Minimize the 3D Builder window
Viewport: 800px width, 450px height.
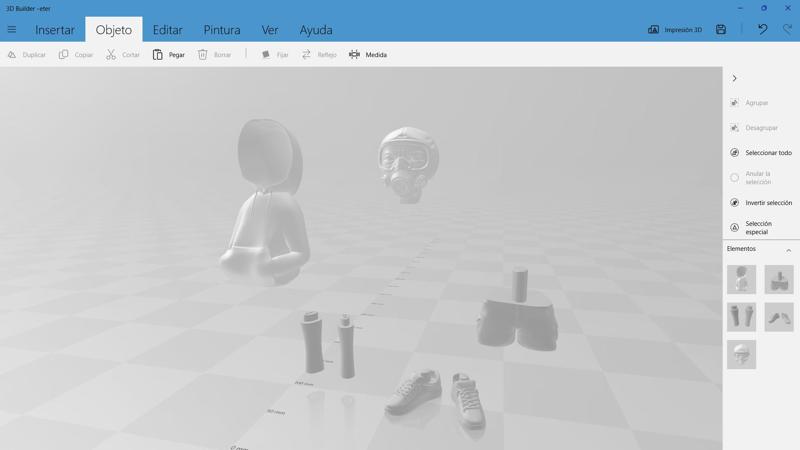point(740,8)
